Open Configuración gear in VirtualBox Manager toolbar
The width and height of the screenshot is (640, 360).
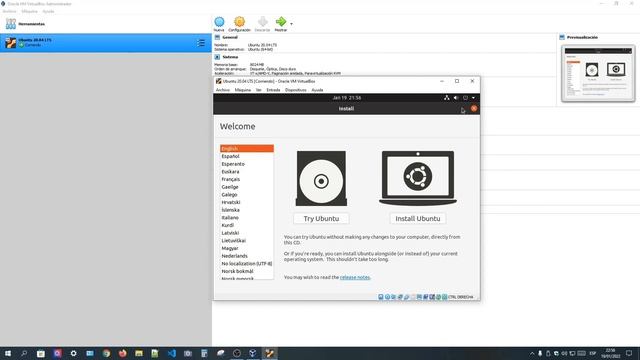click(240, 22)
